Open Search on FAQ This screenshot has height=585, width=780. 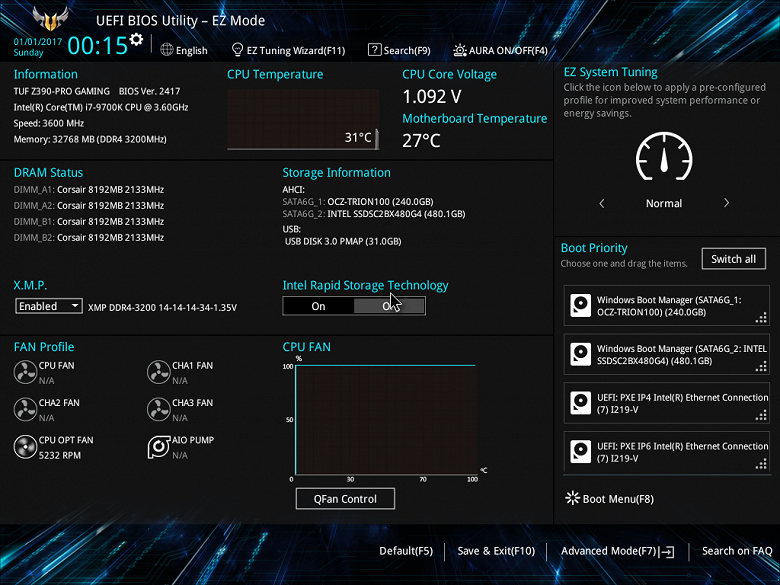(737, 551)
